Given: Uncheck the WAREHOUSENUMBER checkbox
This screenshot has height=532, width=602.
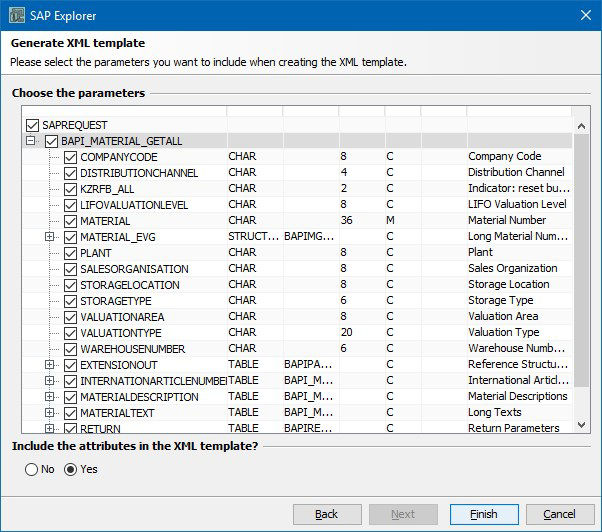Looking at the screenshot, I should (x=70, y=349).
